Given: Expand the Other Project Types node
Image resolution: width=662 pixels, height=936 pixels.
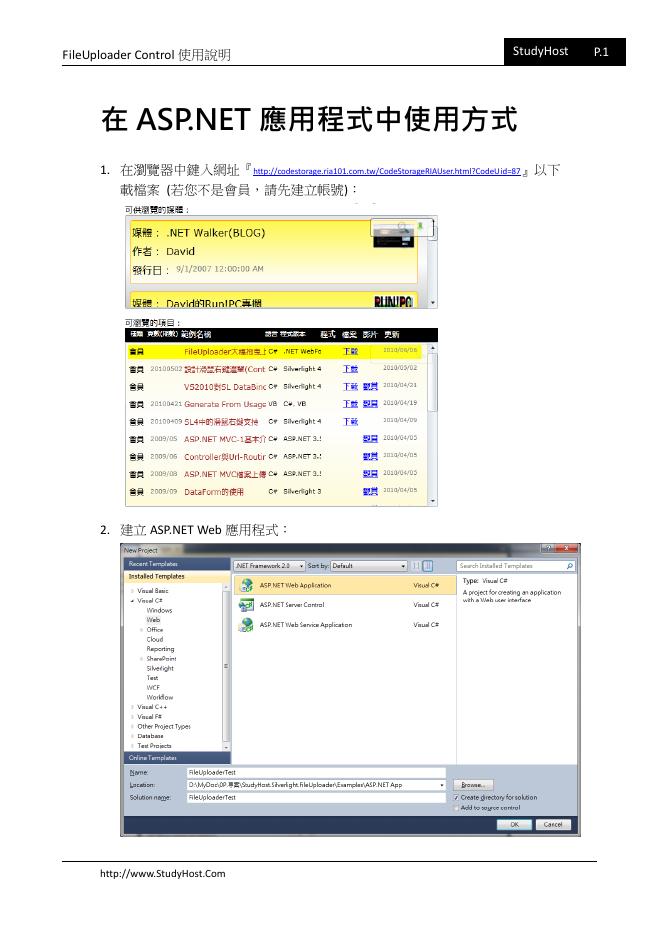Looking at the screenshot, I should pos(133,726).
